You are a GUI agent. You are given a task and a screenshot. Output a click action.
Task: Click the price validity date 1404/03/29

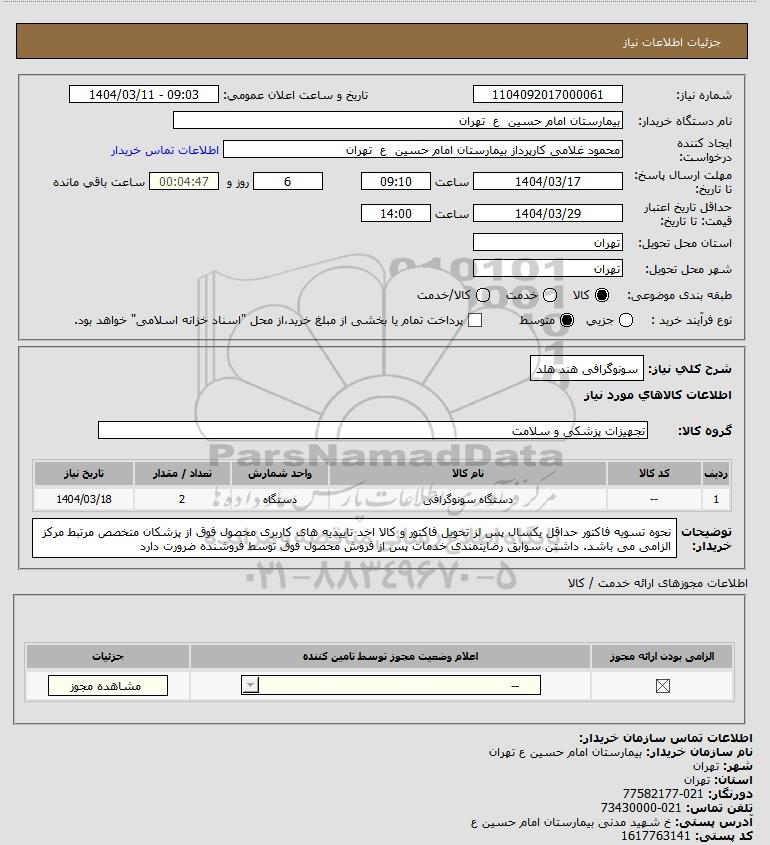(547, 213)
